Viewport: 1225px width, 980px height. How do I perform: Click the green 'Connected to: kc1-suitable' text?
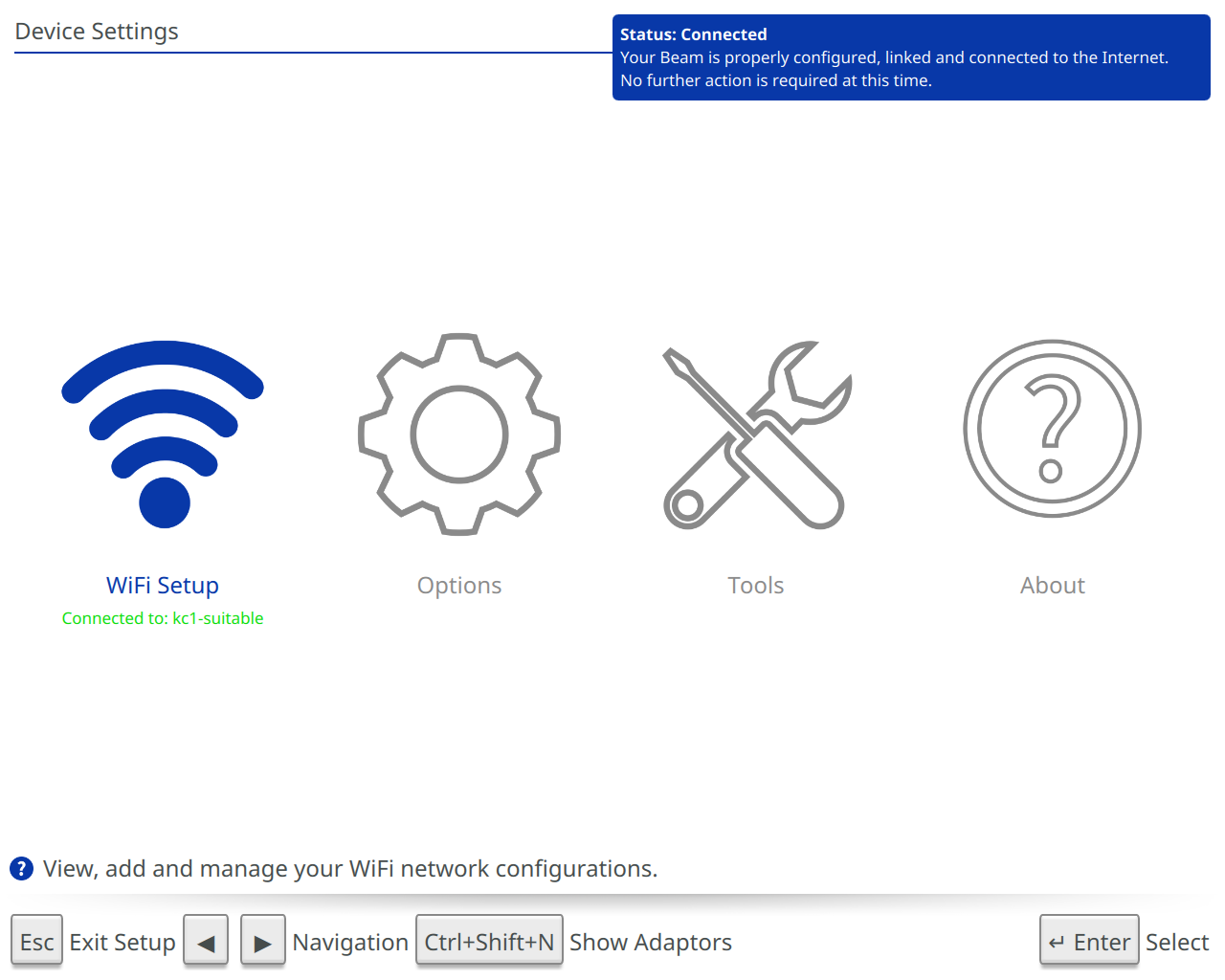click(x=163, y=618)
